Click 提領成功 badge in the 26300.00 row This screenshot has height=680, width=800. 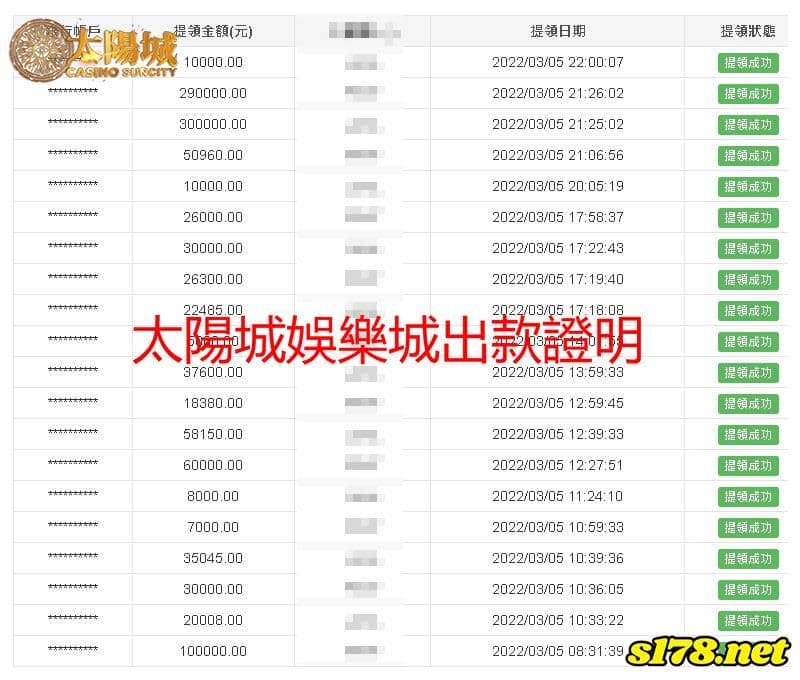[x=748, y=280]
